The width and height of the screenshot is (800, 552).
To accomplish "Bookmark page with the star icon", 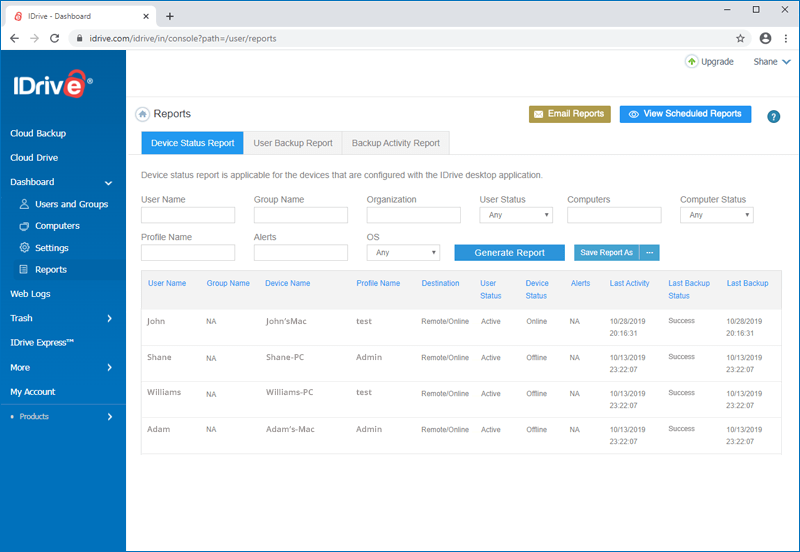I will coord(740,38).
